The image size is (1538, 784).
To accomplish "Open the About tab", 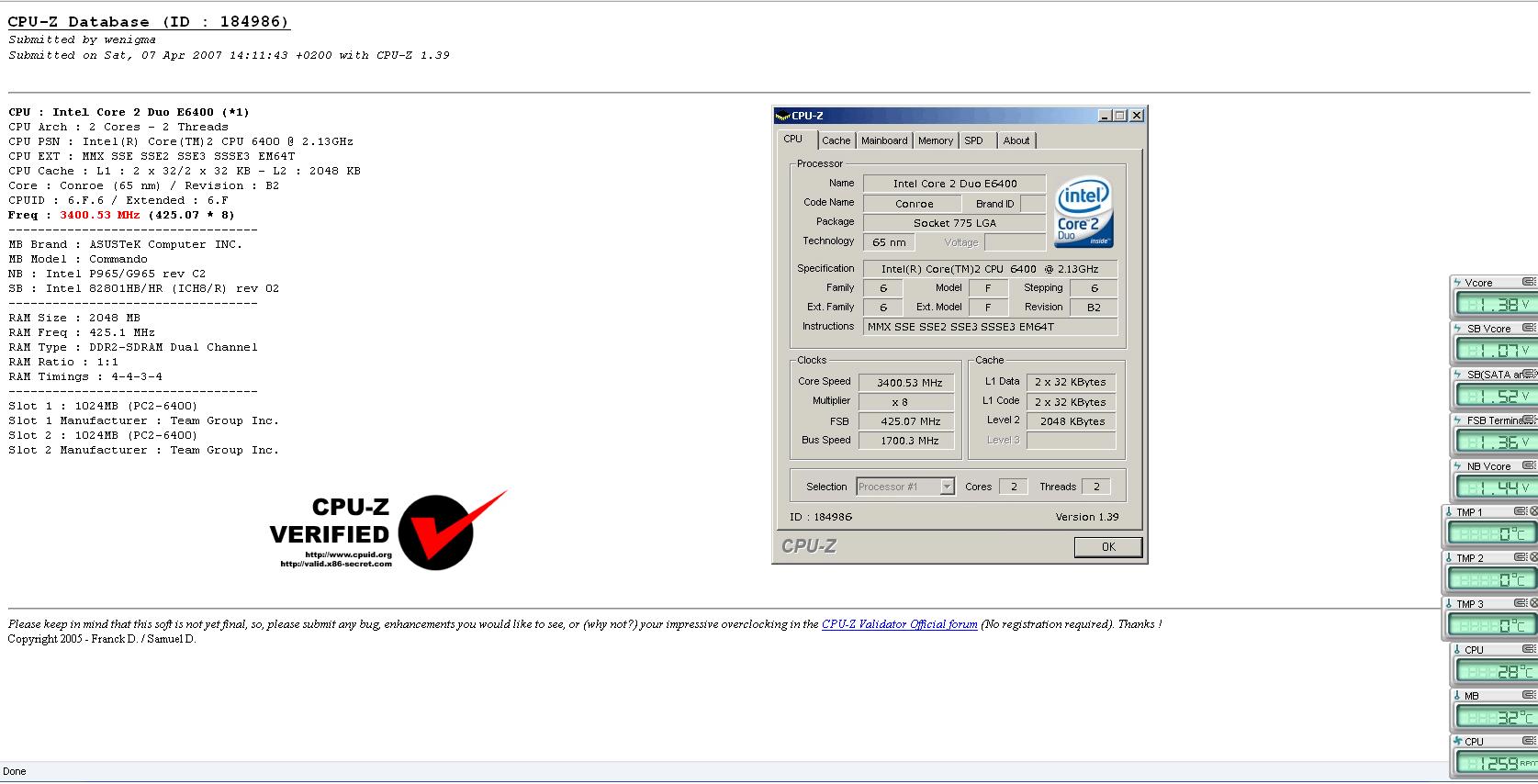I will [x=1016, y=140].
